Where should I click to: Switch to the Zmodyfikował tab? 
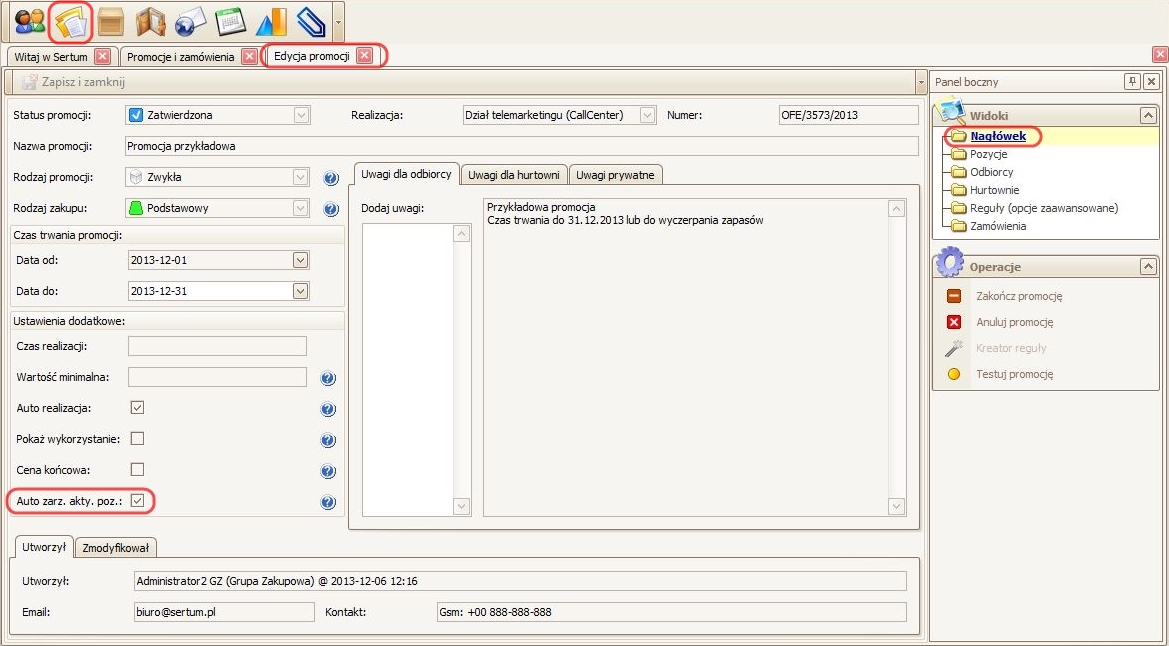pos(116,547)
